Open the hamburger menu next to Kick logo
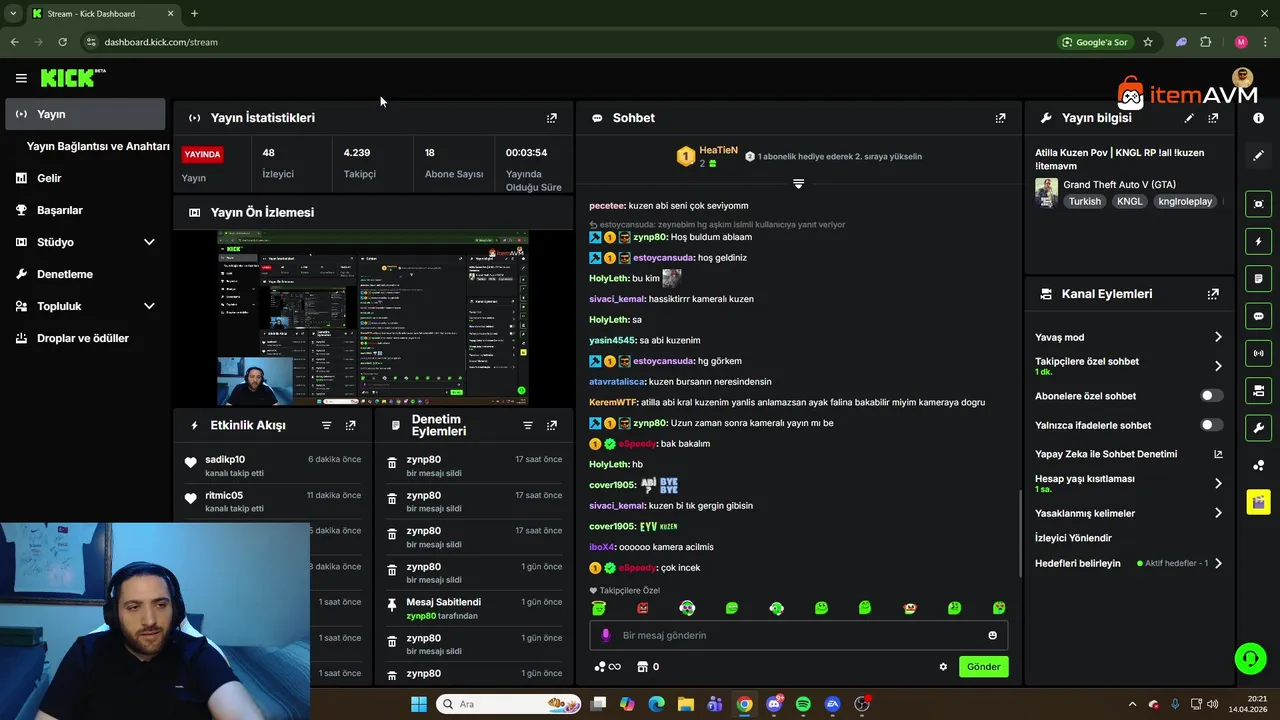This screenshot has height=720, width=1280. pos(21,78)
